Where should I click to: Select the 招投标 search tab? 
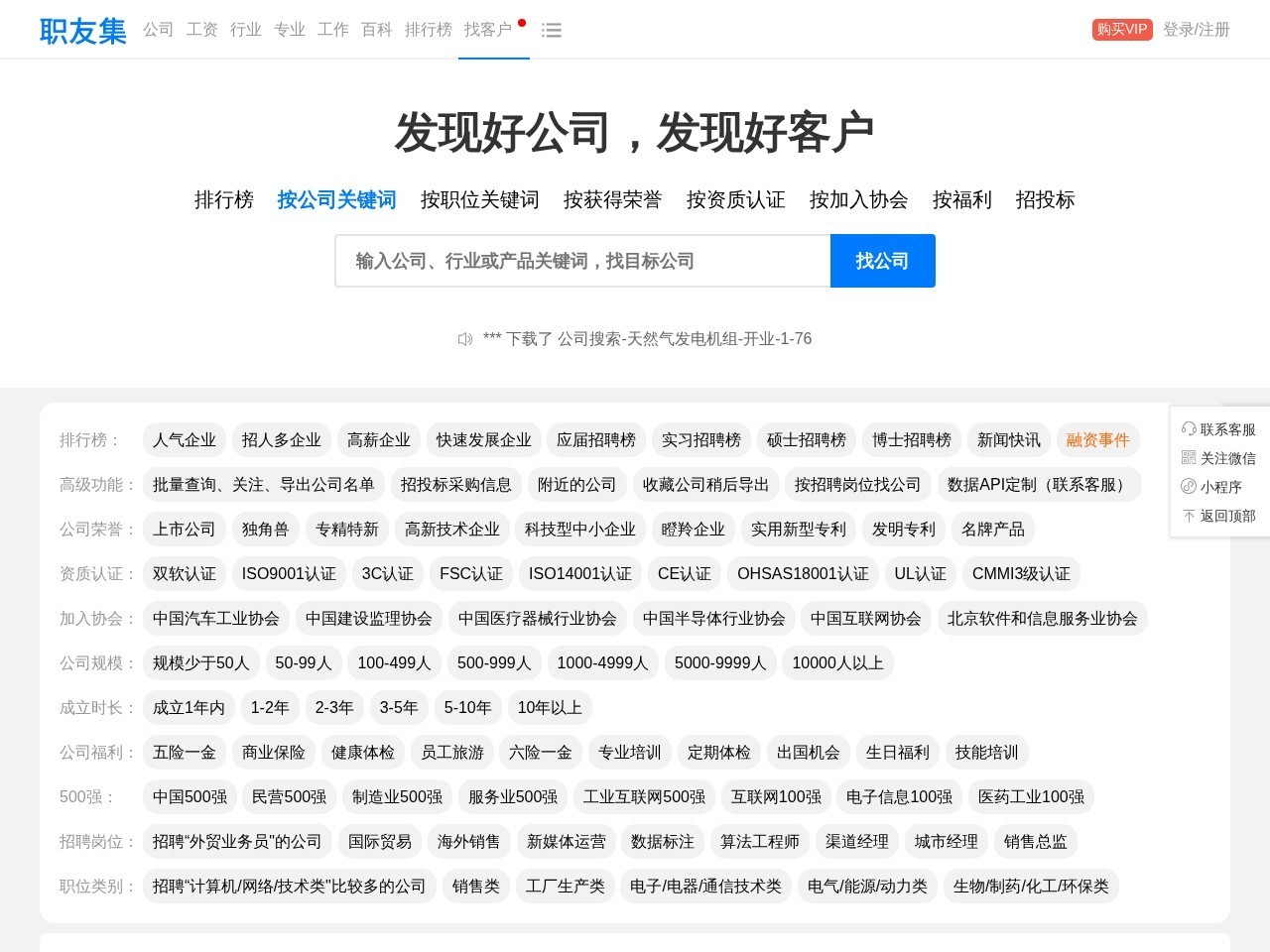(1046, 200)
